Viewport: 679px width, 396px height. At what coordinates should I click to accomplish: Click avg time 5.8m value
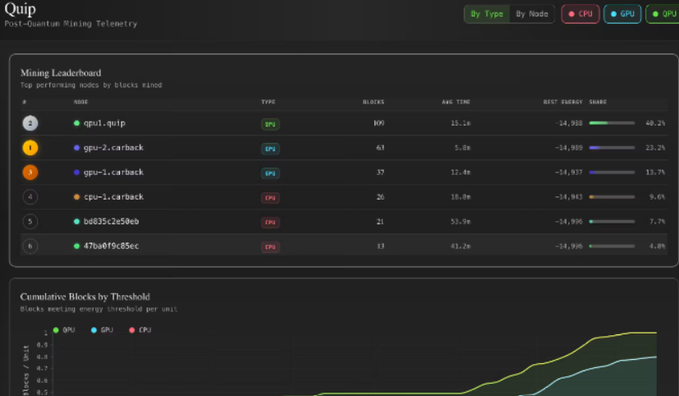pyautogui.click(x=462, y=148)
